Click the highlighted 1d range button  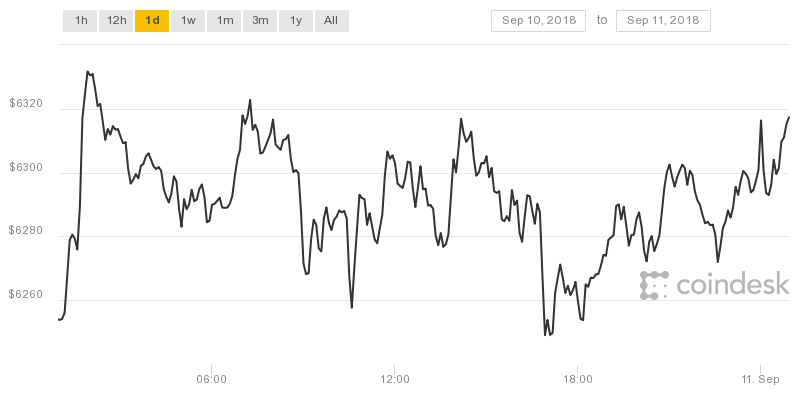pos(152,21)
